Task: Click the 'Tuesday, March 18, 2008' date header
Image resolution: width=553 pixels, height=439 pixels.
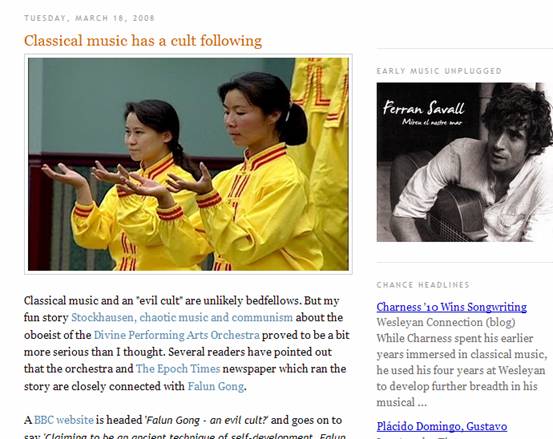Action: click(89, 18)
